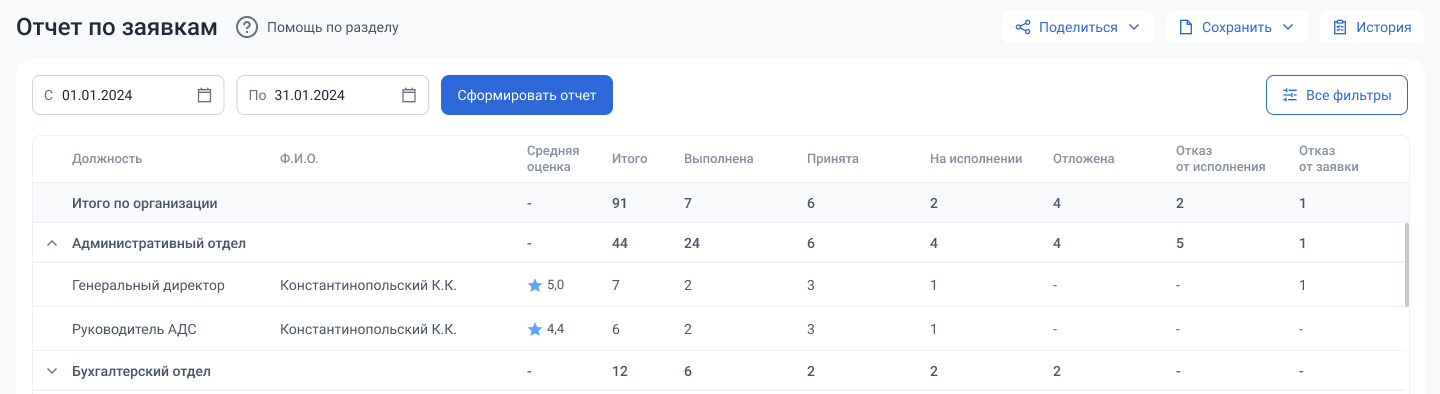Screen dimensions: 1440x394
Task: Open the Поделиться dropdown arrow
Action: click(1134, 27)
